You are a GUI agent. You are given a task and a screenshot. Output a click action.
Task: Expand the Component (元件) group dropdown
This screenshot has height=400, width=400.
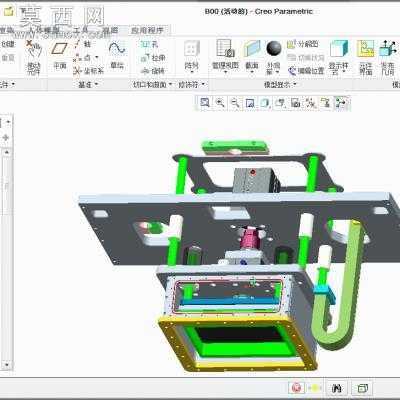[x=7, y=85]
